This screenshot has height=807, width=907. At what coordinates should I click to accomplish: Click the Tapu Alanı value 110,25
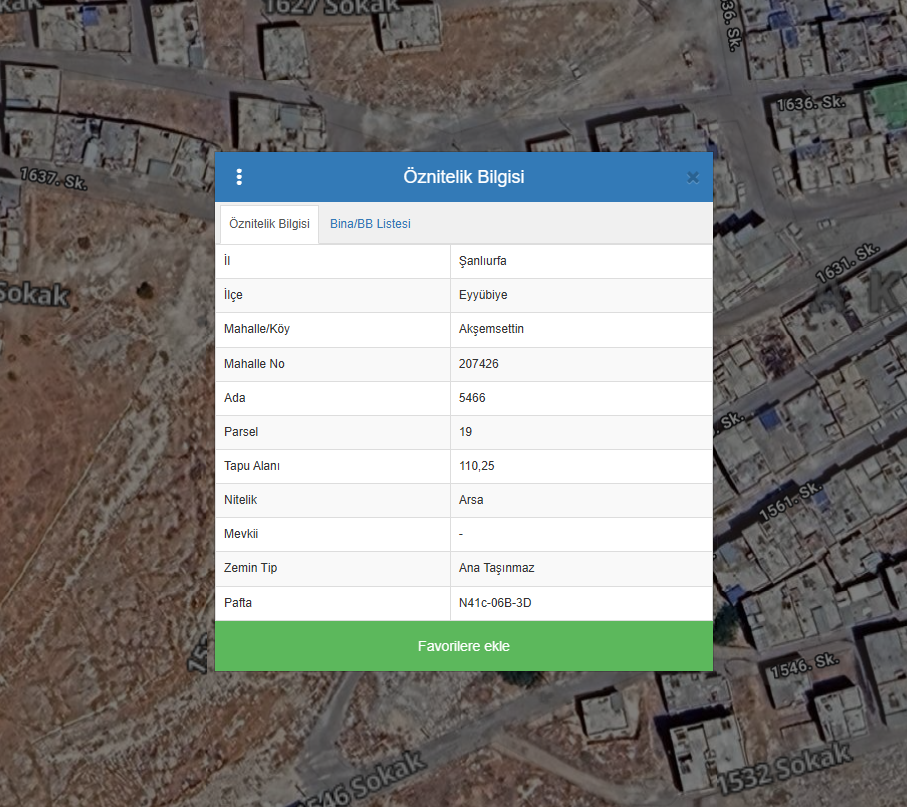[x=476, y=466]
